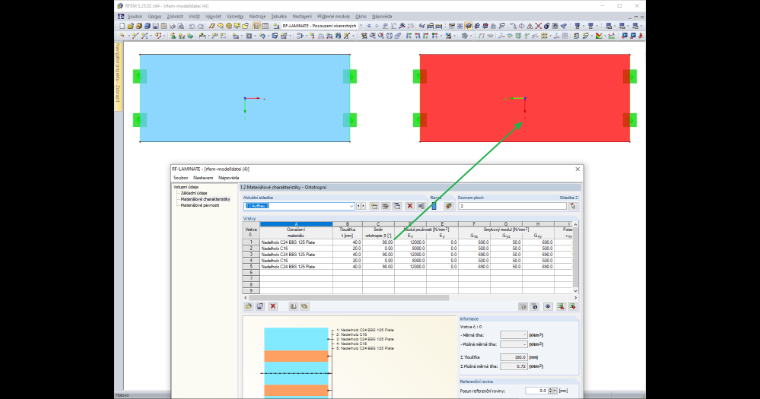The width and height of the screenshot is (760, 399).
Task: Open the Tabulka menu
Action: click(x=279, y=16)
